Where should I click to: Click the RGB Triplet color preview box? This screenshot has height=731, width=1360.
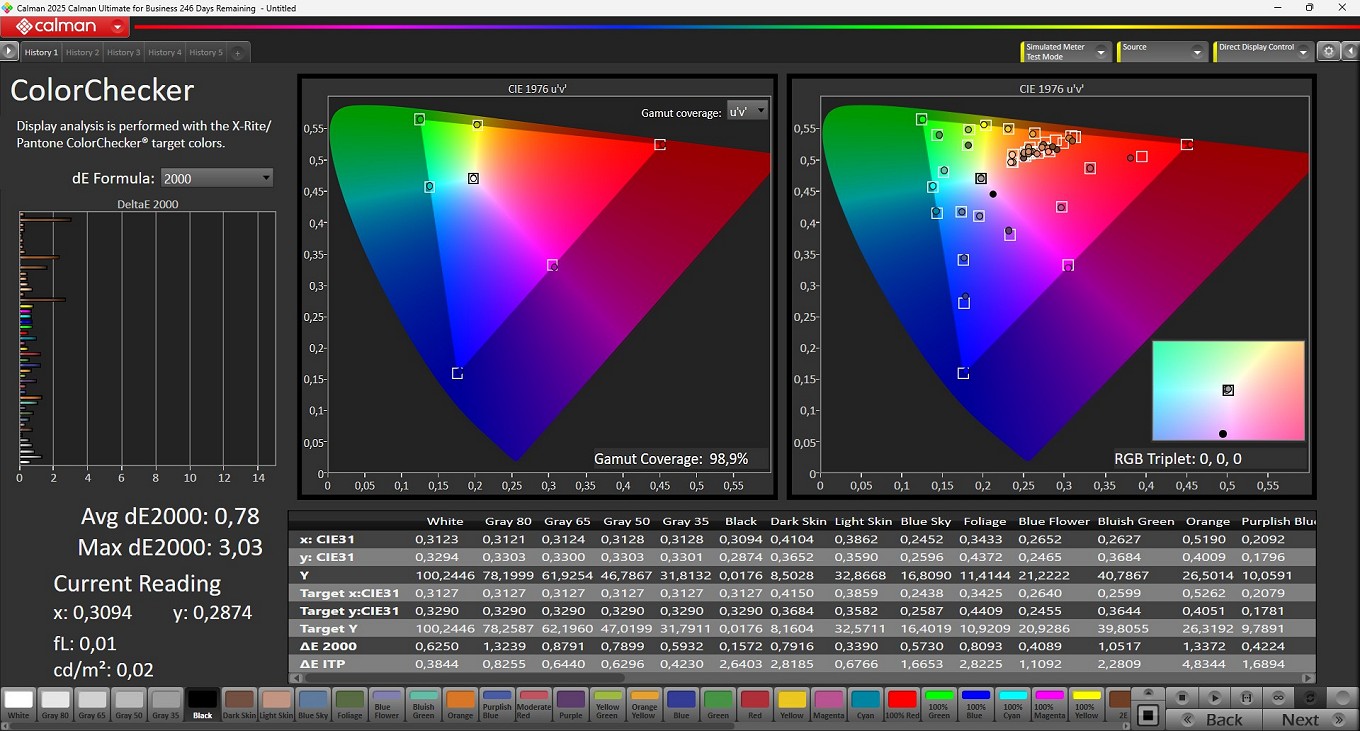point(1228,391)
